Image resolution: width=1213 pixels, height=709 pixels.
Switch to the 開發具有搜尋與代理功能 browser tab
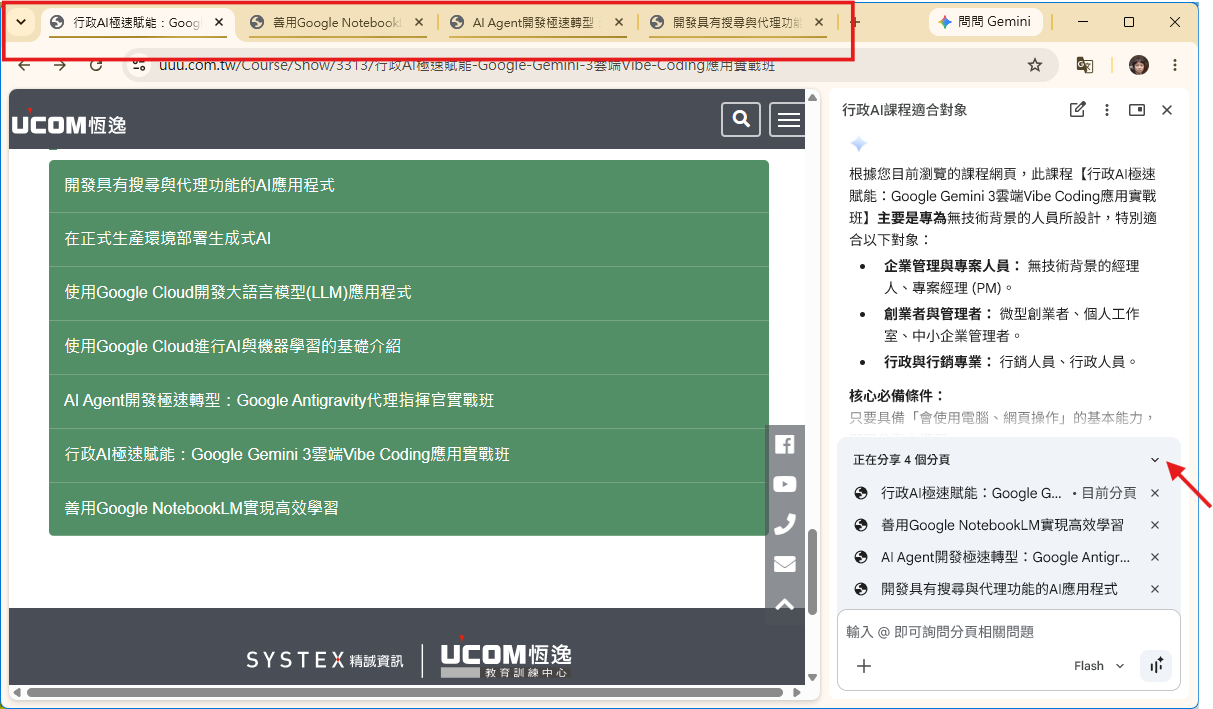click(738, 22)
